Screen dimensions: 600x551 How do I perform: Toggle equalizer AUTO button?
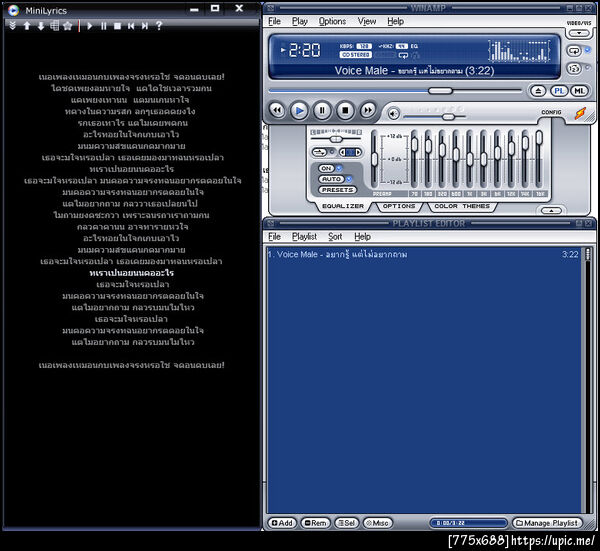(x=331, y=179)
